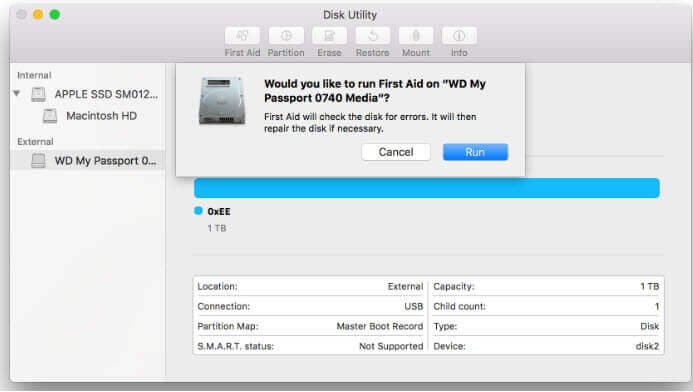This screenshot has height=392, width=693.
Task: Minimize the window with the yellow button
Action: 38,15
